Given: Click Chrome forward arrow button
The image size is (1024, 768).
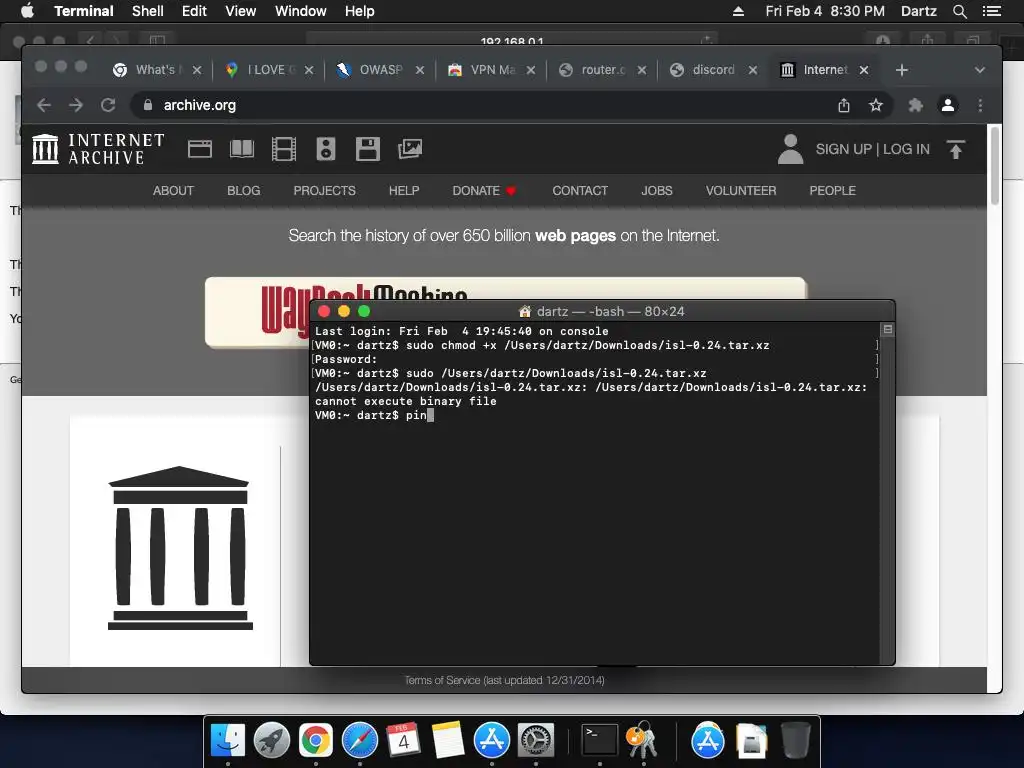Looking at the screenshot, I should point(76,105).
